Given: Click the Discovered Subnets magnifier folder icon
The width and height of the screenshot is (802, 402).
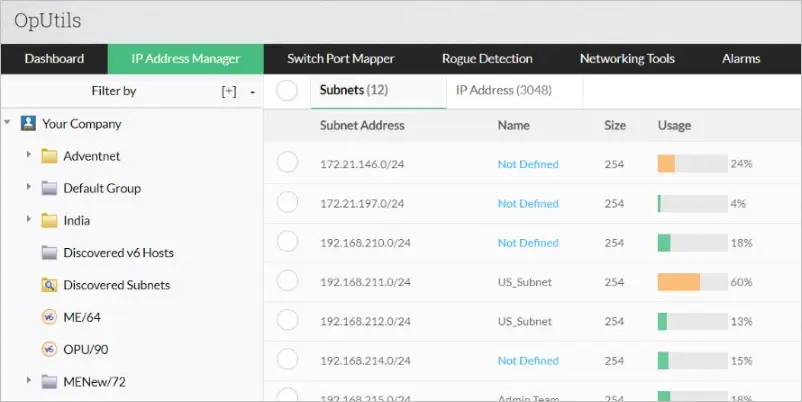Looking at the screenshot, I should 49,284.
